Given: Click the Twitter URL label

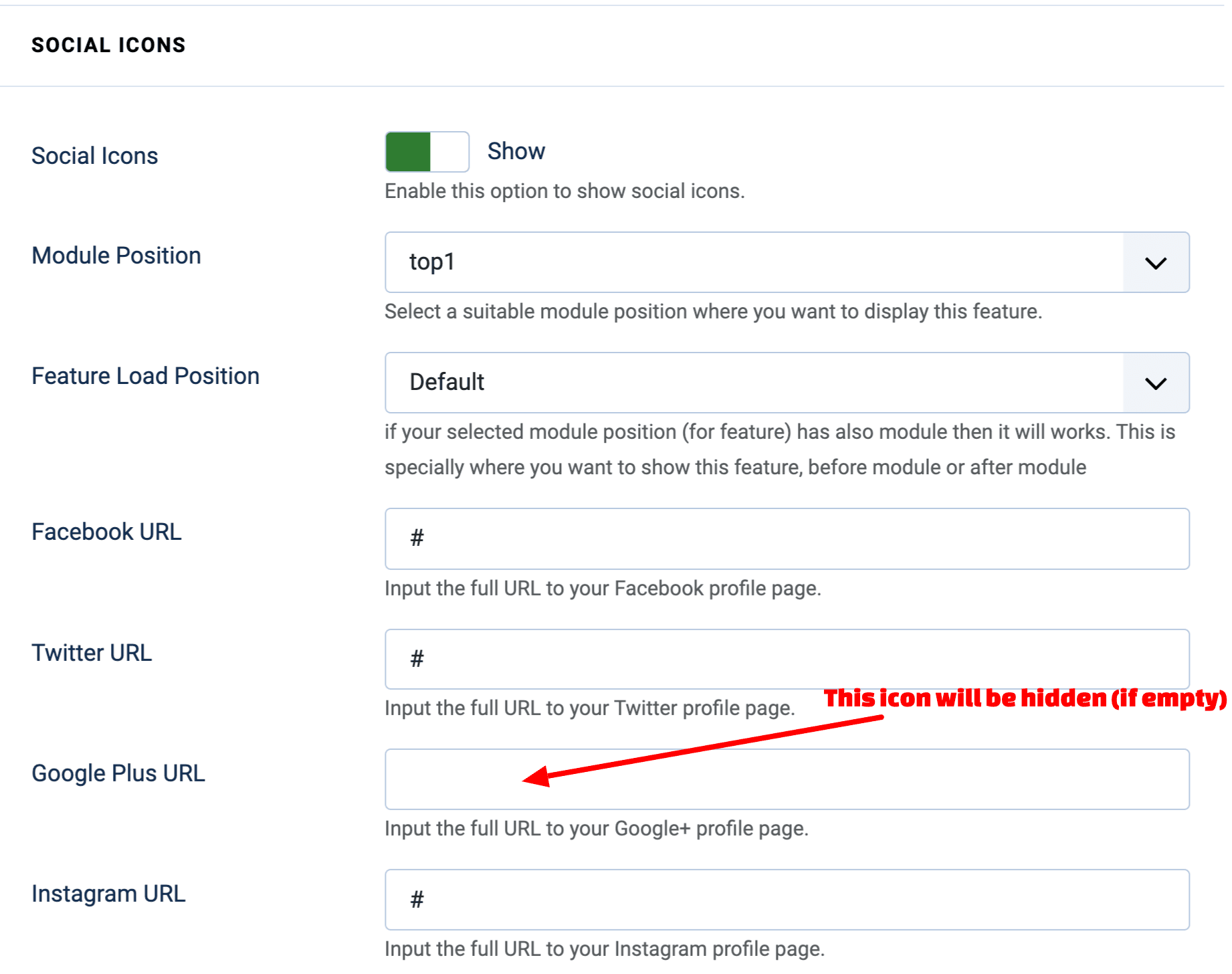Looking at the screenshot, I should pos(92,653).
